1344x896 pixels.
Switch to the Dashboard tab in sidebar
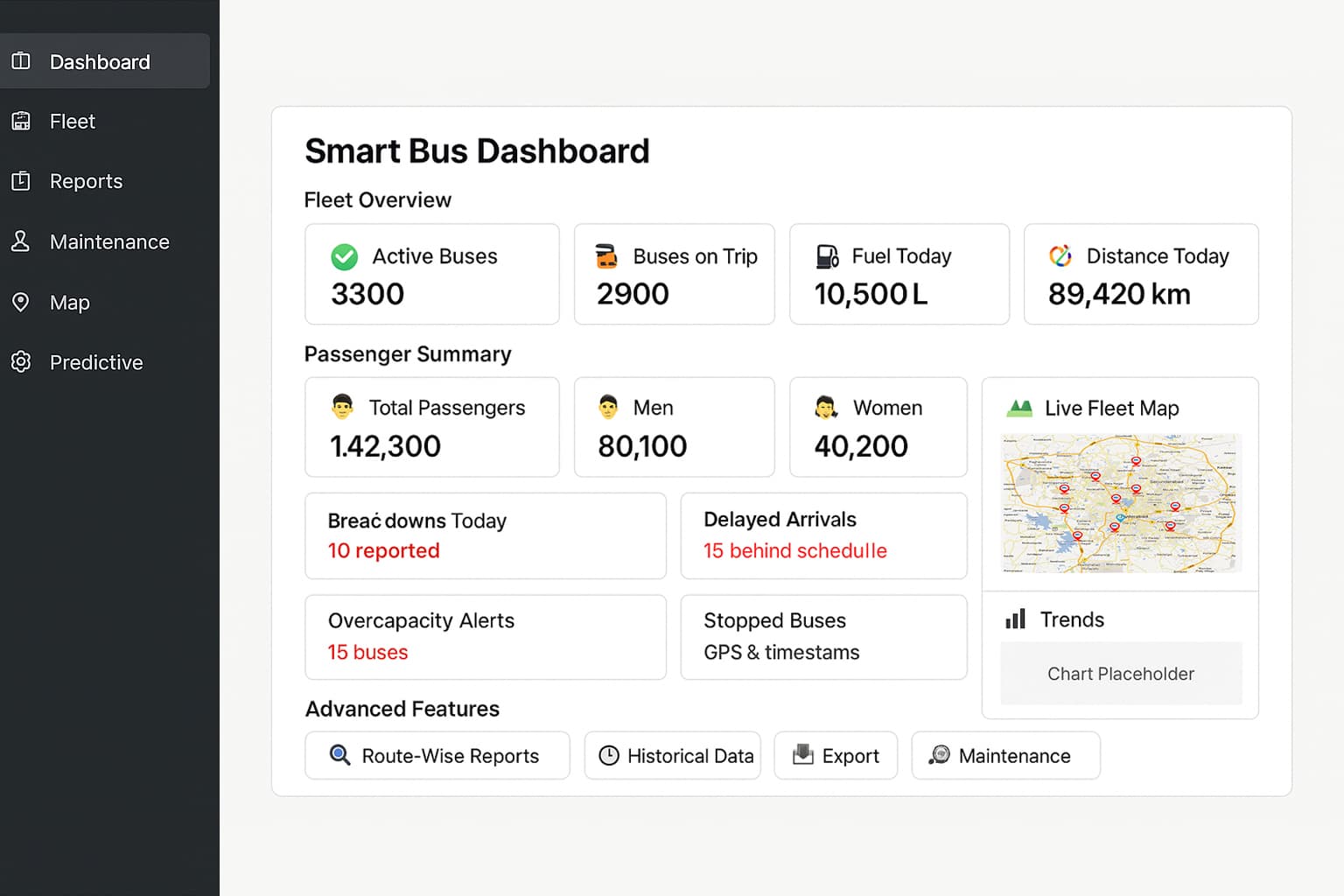[99, 61]
